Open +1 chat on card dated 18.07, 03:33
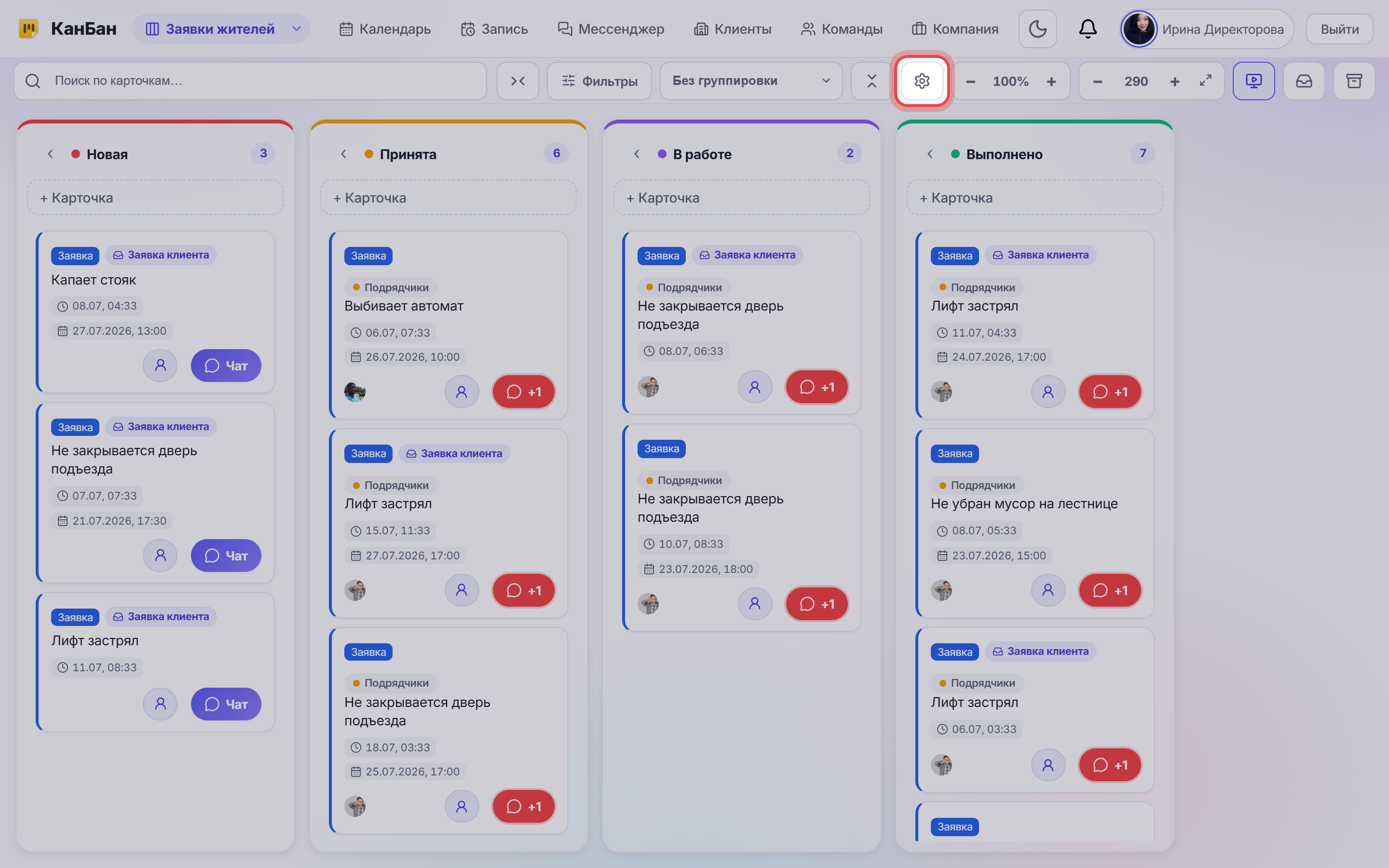Screen dimensions: 1389x868 (x=523, y=807)
